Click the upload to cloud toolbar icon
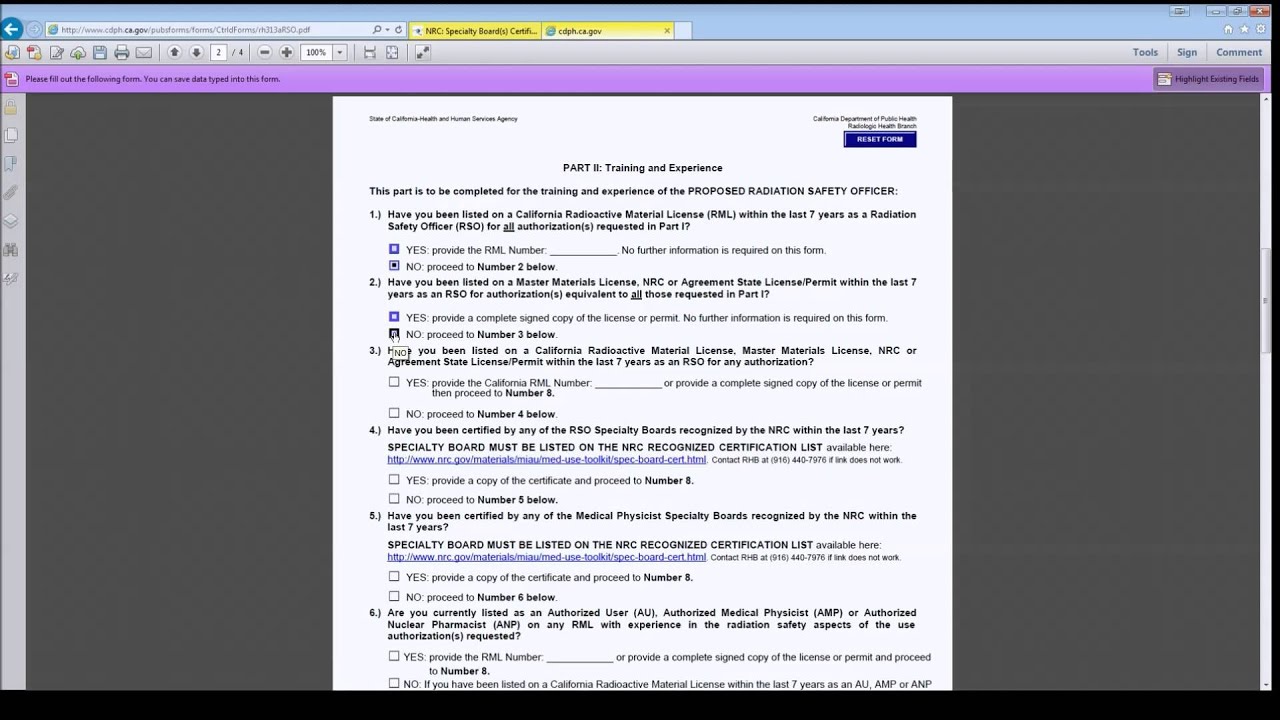This screenshot has height=720, width=1280. click(x=78, y=52)
